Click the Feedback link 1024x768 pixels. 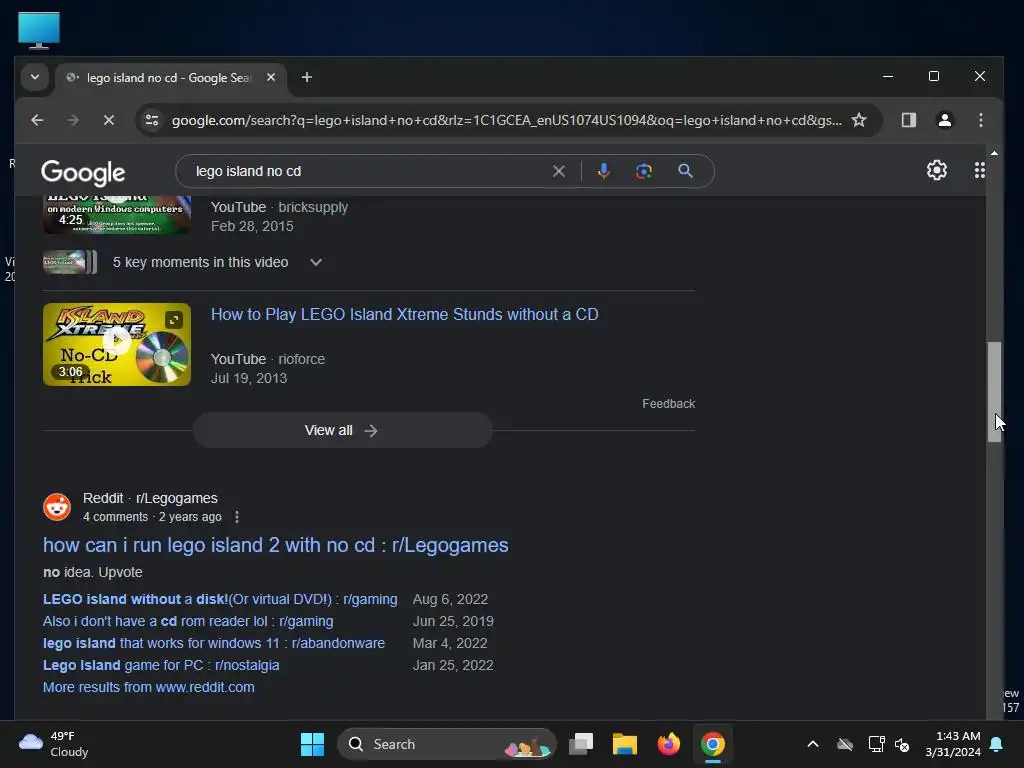tap(668, 404)
